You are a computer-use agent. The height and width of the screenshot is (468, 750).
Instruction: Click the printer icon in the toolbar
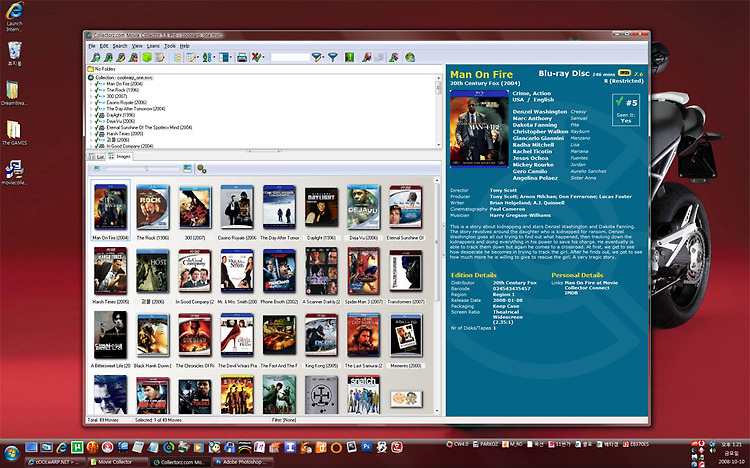[x=242, y=57]
